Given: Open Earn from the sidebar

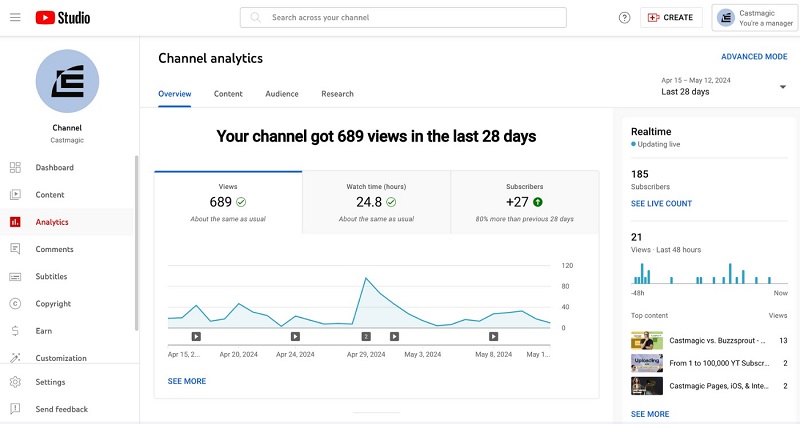Looking at the screenshot, I should click(x=67, y=331).
